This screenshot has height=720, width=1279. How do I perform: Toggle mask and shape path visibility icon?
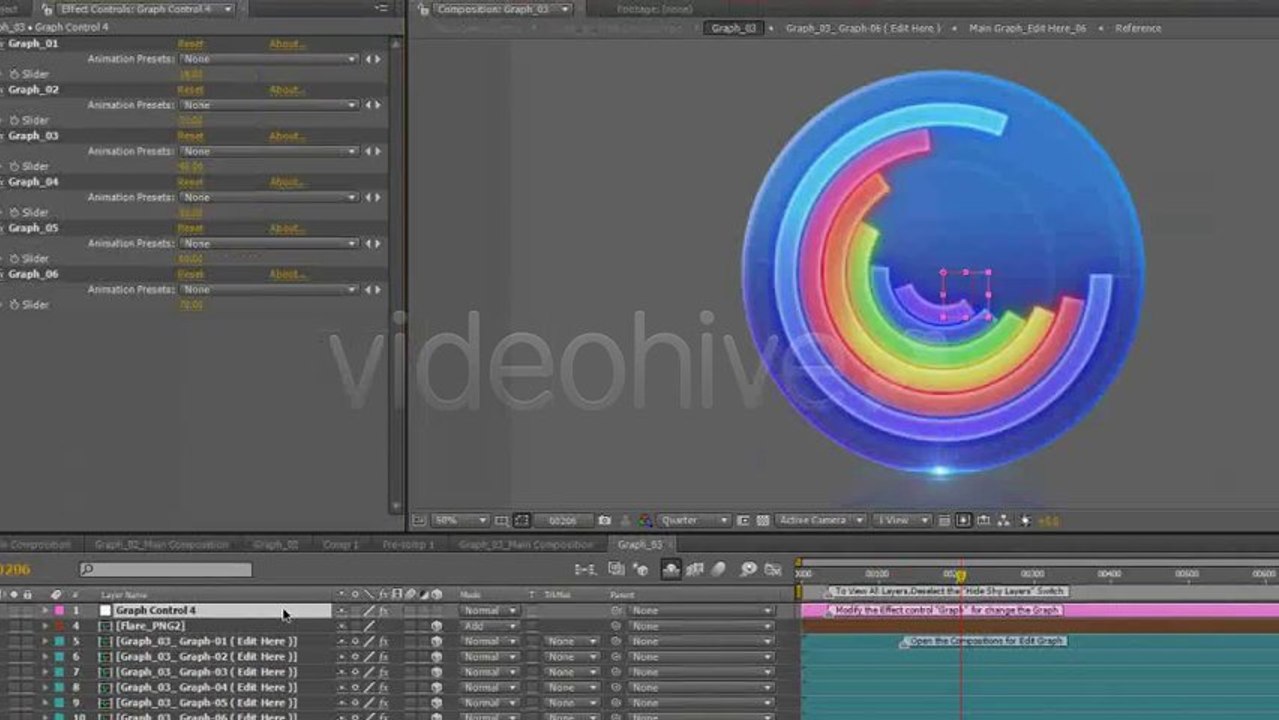point(521,520)
